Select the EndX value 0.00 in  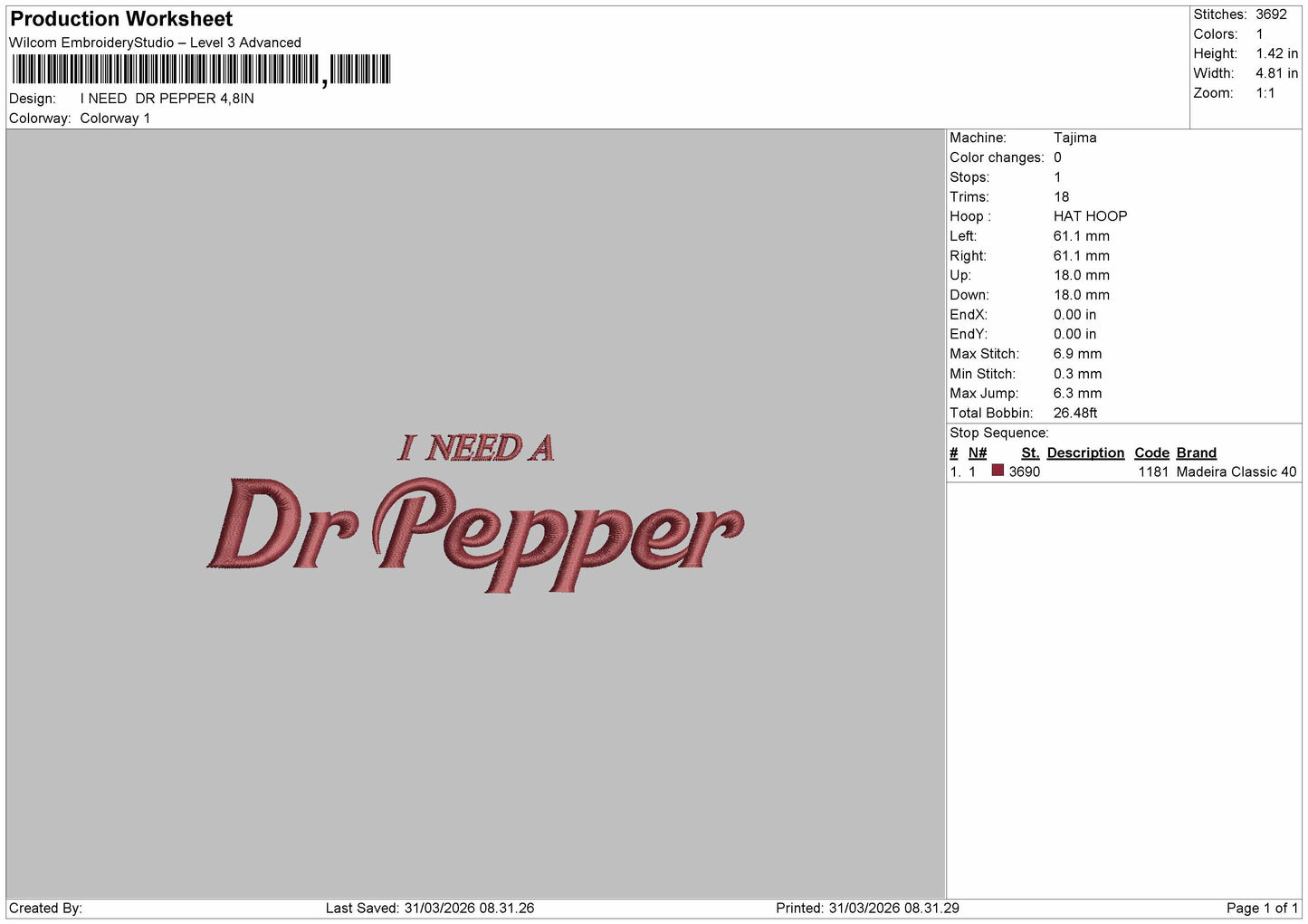click(x=1074, y=315)
